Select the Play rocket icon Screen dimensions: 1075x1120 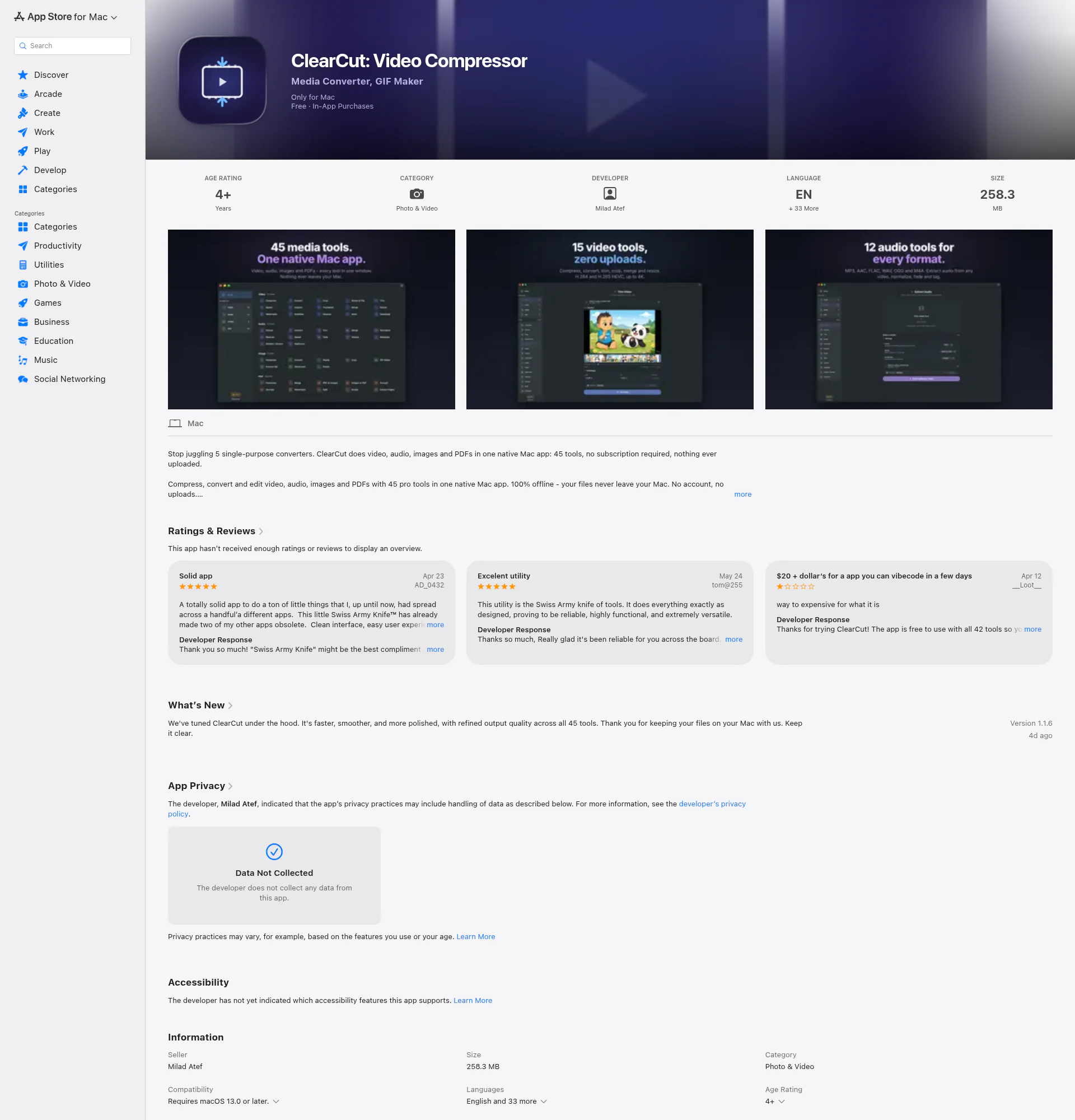pyautogui.click(x=23, y=151)
